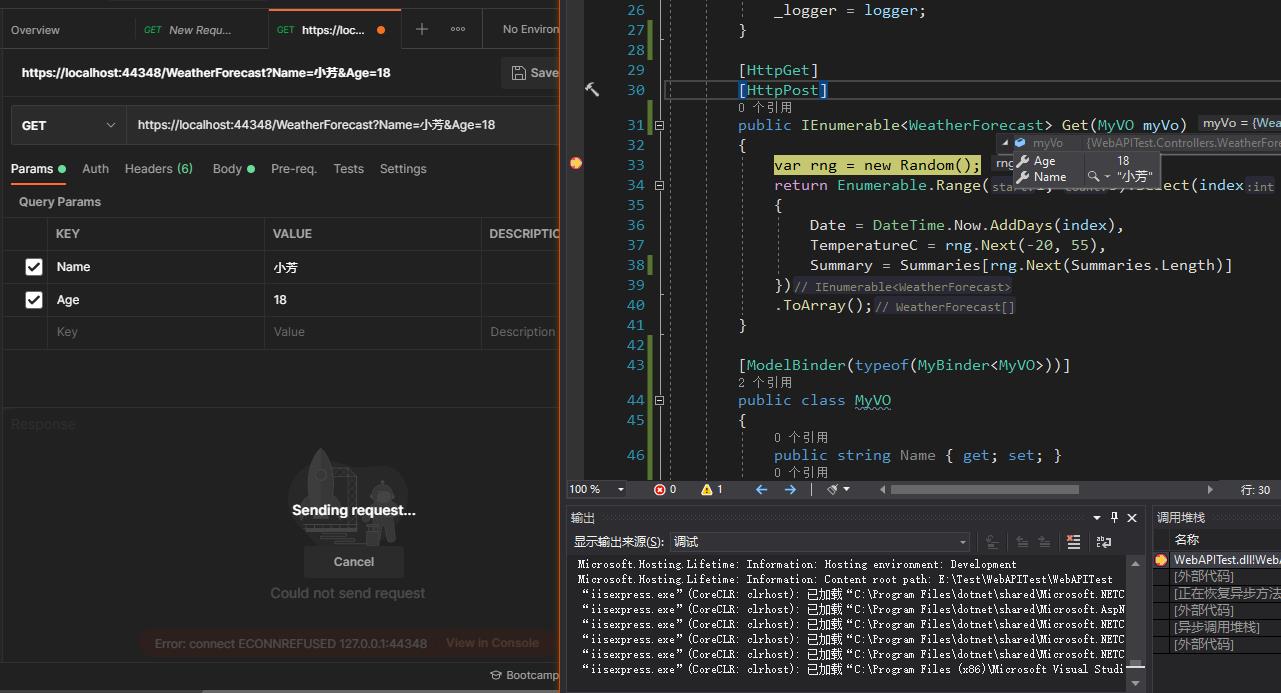
Task: Click the quick actions hammer icon
Action: tap(592, 90)
